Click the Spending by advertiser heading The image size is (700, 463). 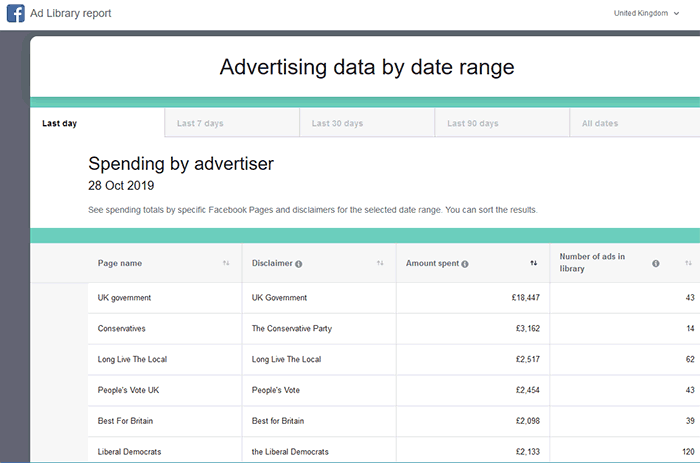point(181,164)
